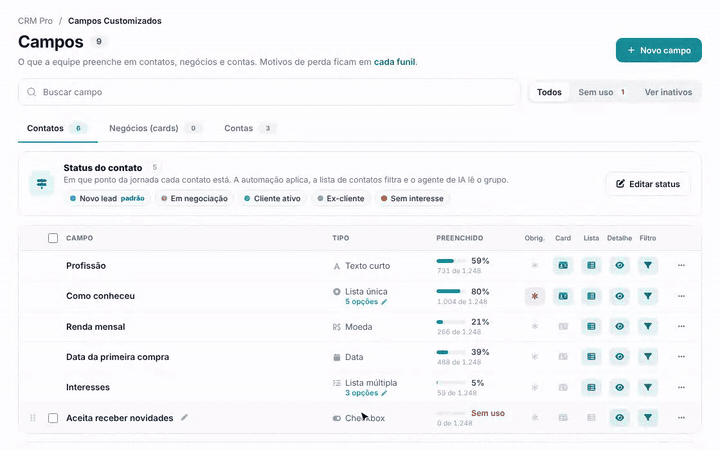Click the Status do contato sliders icon
The height and width of the screenshot is (450, 720).
(x=42, y=184)
